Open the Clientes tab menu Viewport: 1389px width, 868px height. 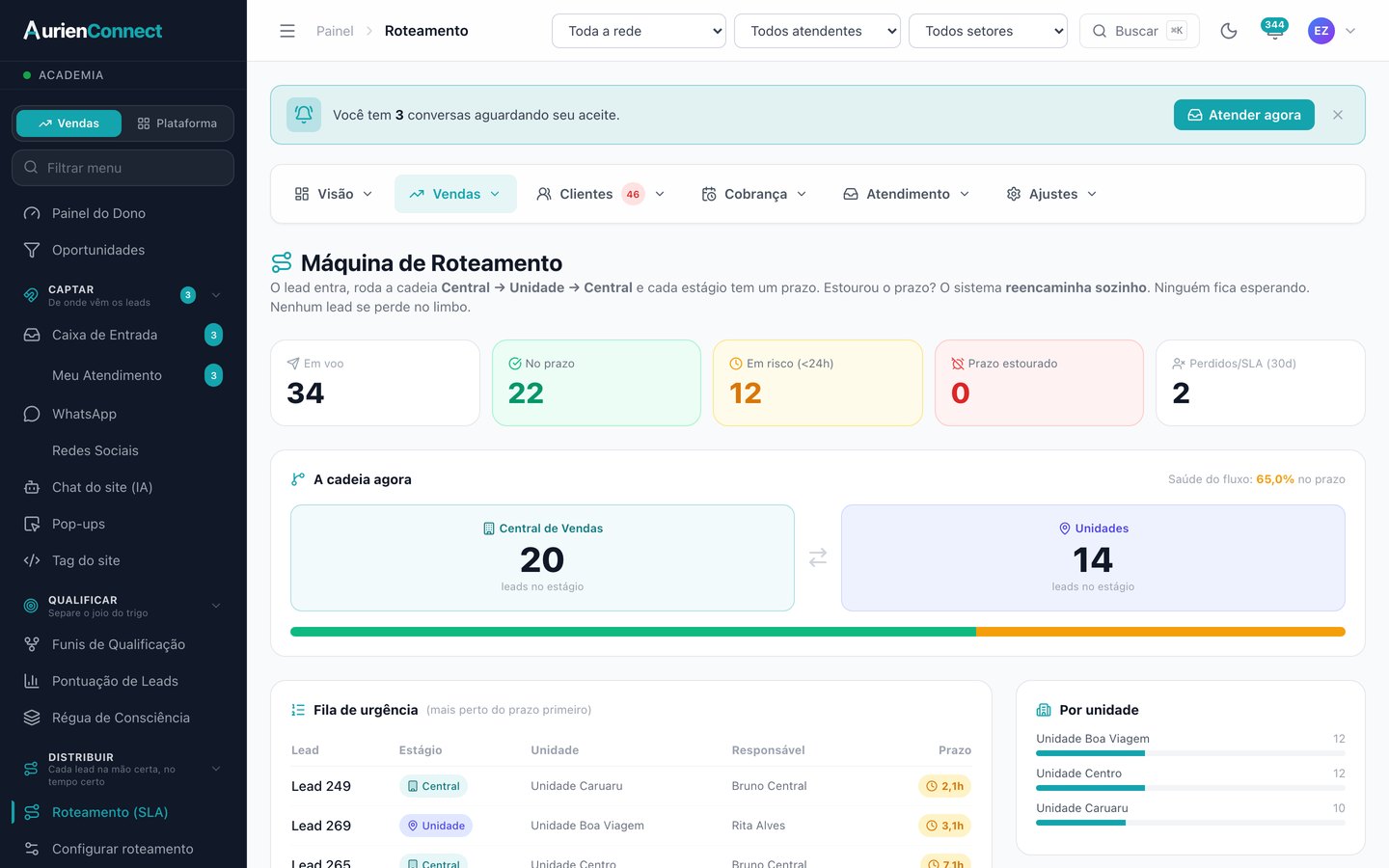point(601,194)
